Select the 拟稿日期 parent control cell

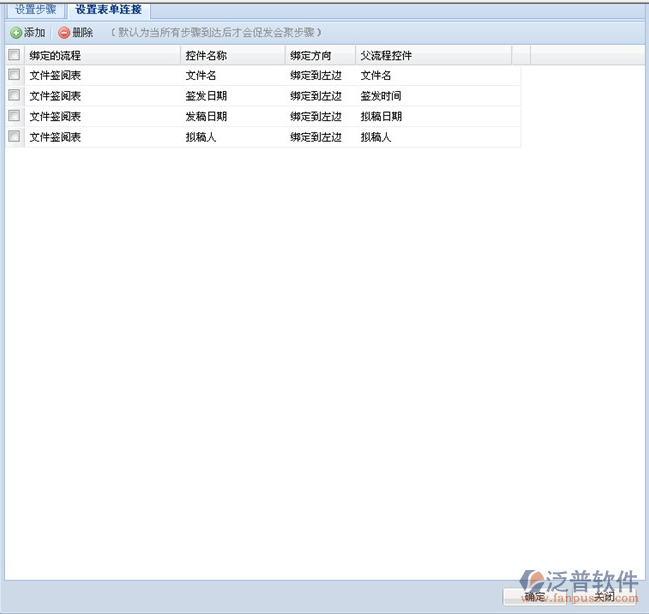[x=381, y=117]
